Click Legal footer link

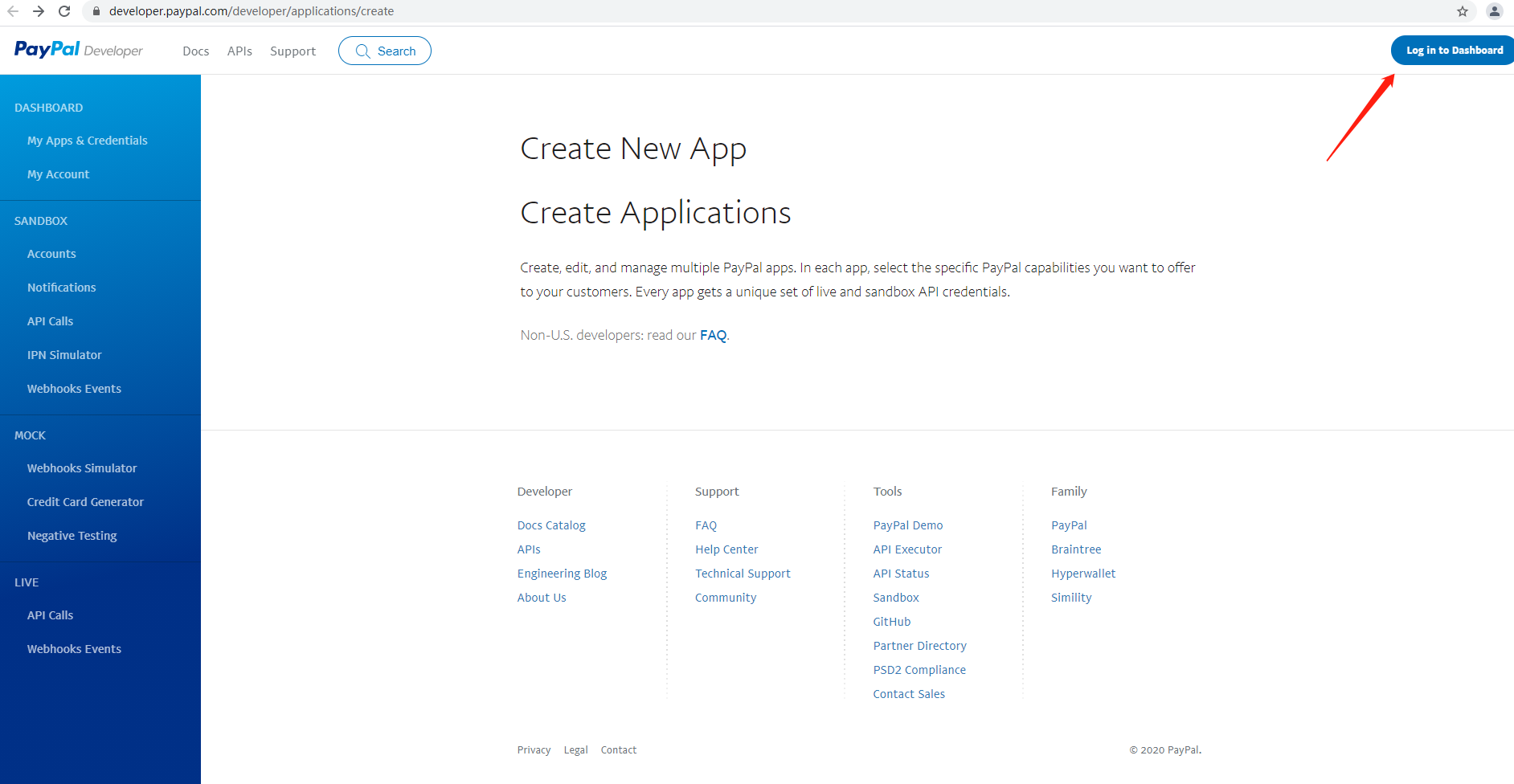coord(576,750)
